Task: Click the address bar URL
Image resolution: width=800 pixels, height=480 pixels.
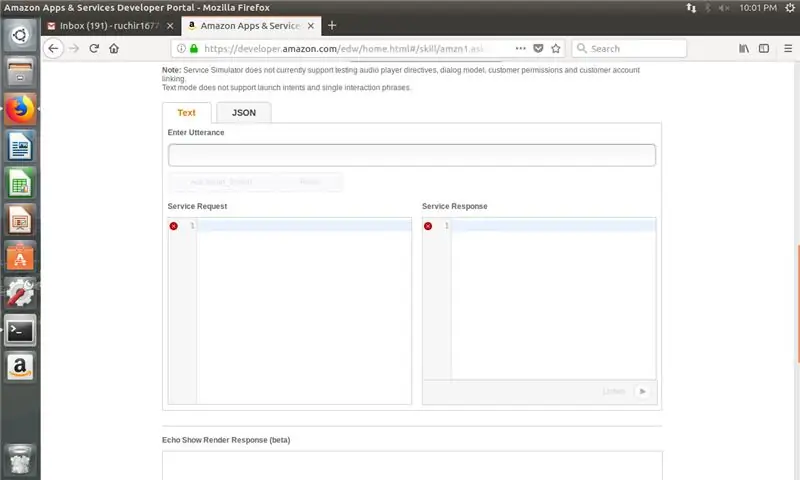Action: tap(344, 48)
